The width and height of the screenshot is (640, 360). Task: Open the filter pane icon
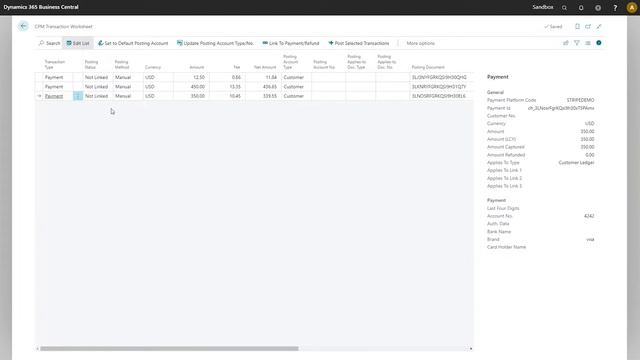coord(577,43)
